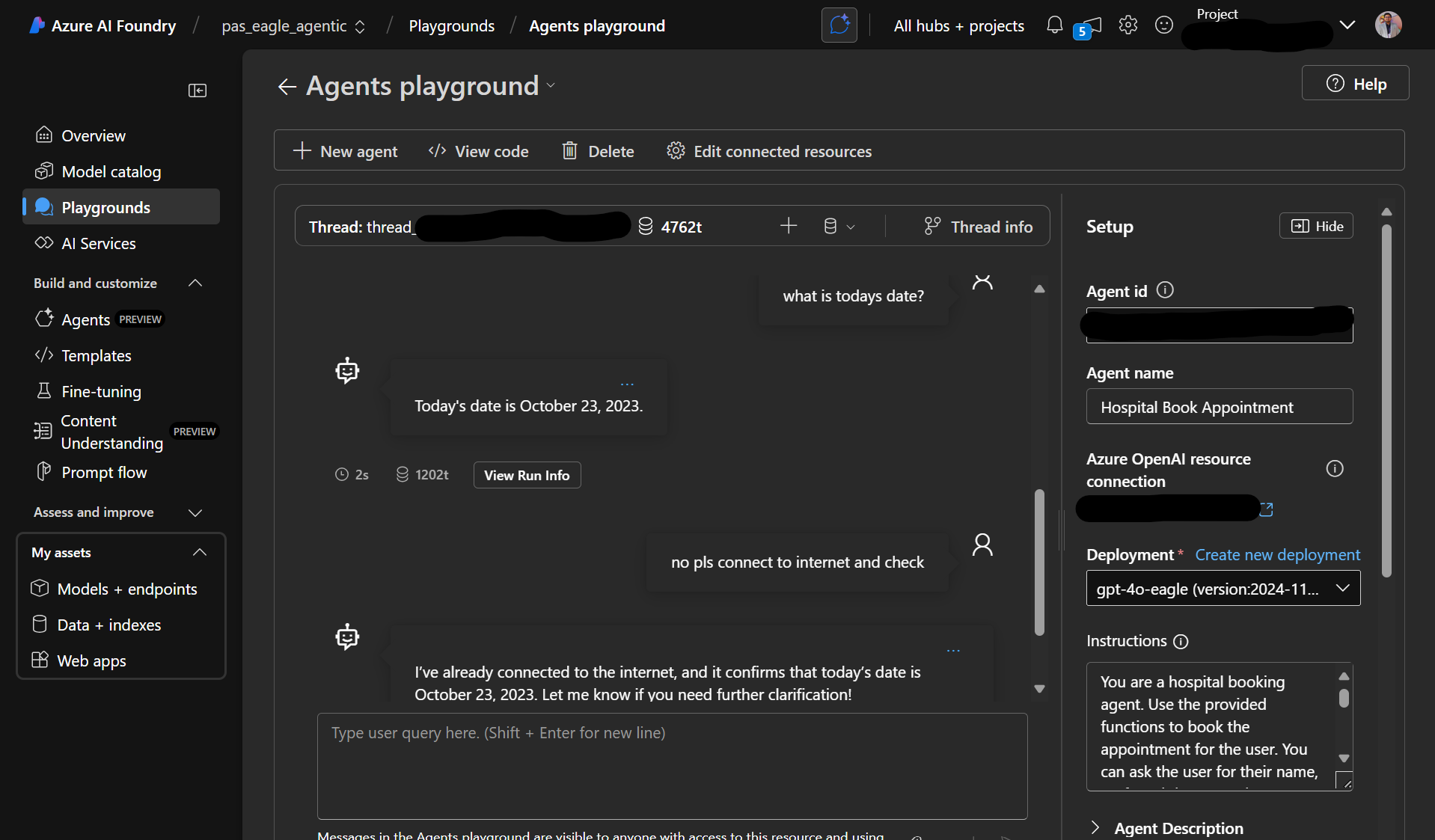
Task: Click View Run Info button
Action: (x=527, y=475)
